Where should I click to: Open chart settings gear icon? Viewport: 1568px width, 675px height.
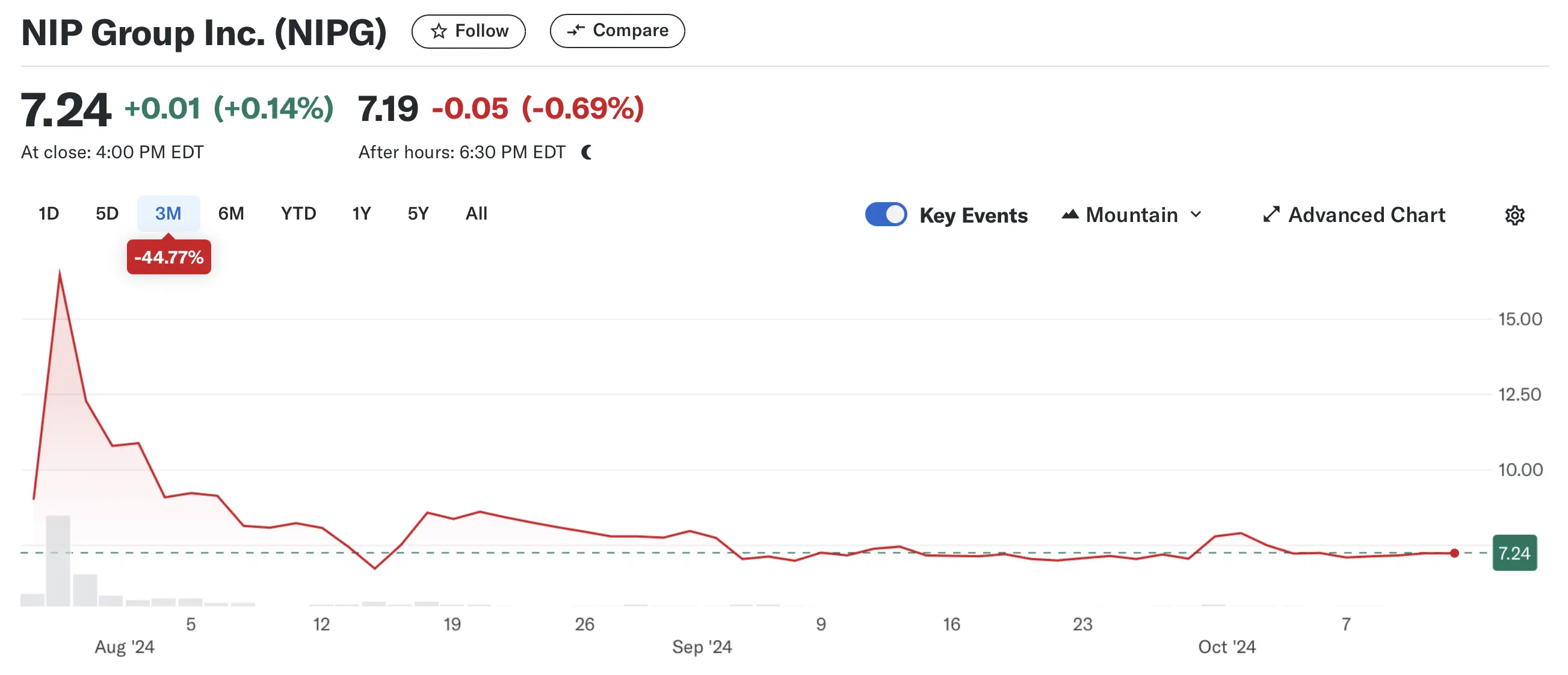[x=1514, y=215]
